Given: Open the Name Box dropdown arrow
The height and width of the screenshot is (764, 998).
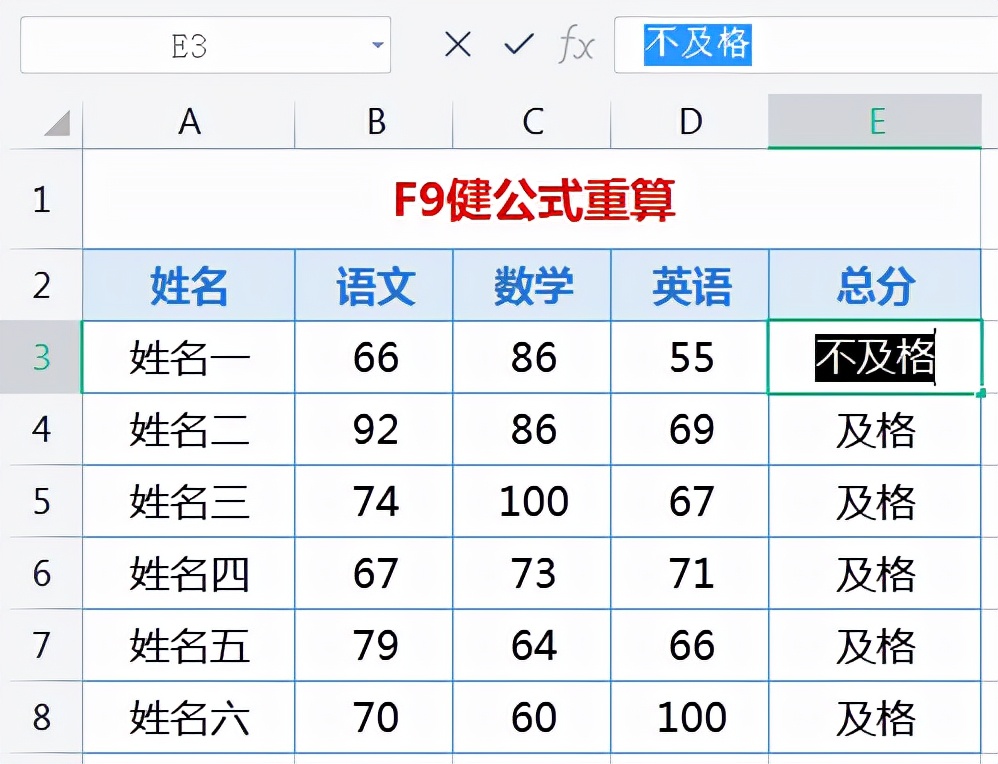Looking at the screenshot, I should (376, 44).
